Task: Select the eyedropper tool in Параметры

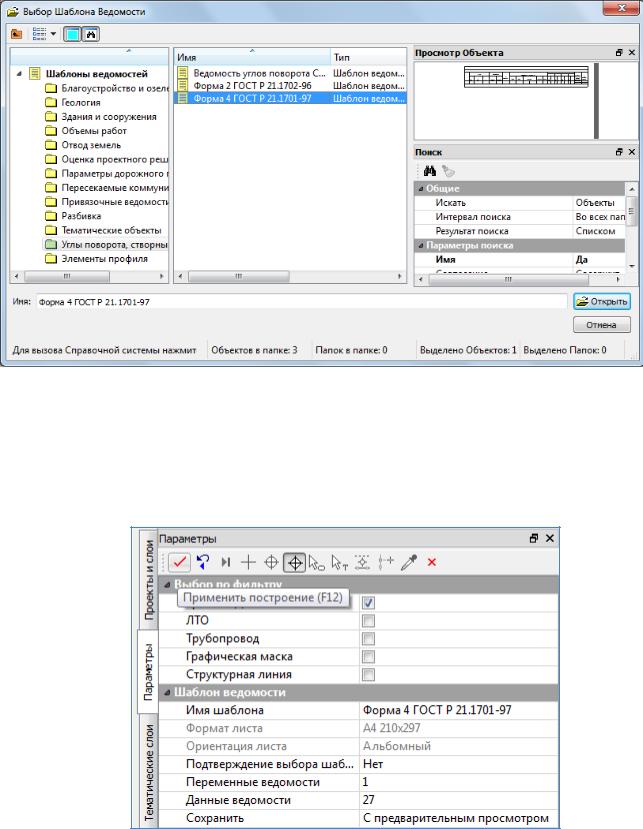Action: coord(409,562)
